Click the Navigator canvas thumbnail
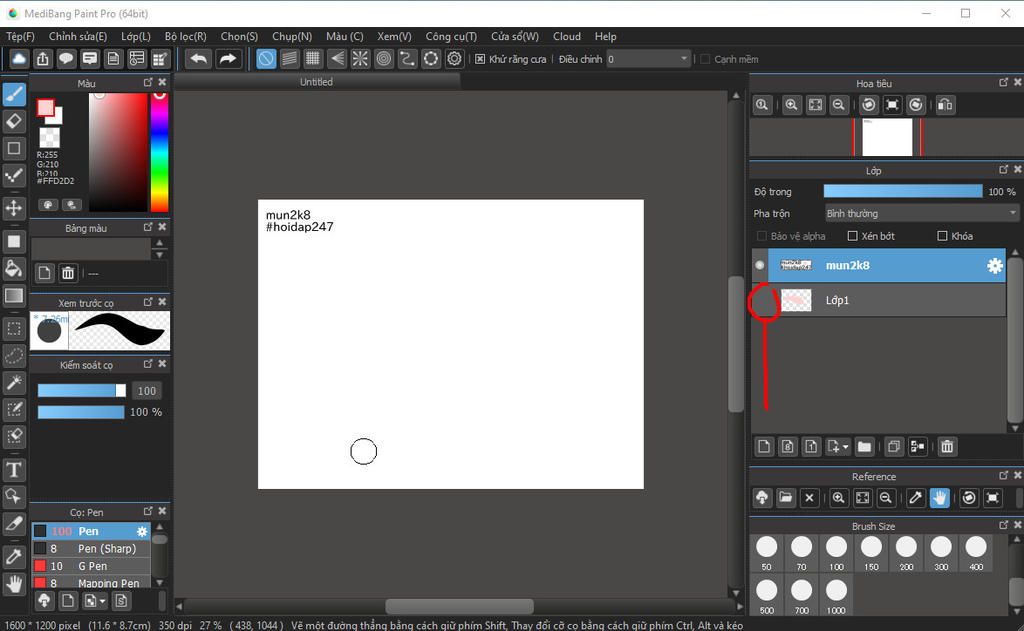1024x631 pixels. [x=887, y=137]
